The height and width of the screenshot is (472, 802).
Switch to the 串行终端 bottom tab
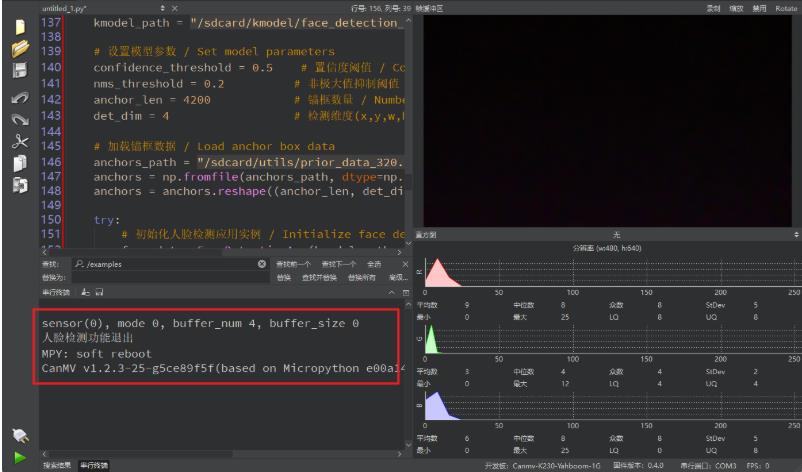tap(92, 466)
